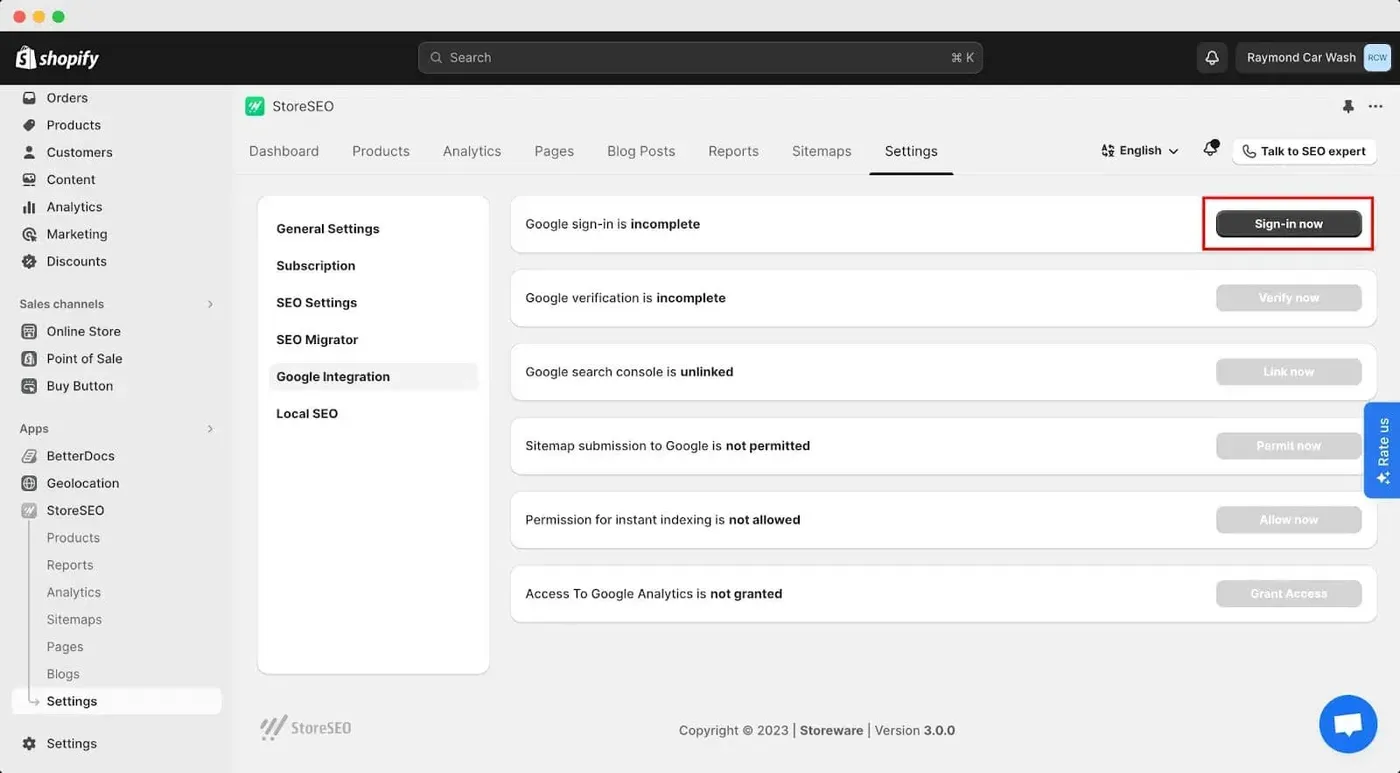This screenshot has width=1400, height=773.
Task: Click the green StoreSEO logo in the app header
Action: click(255, 106)
